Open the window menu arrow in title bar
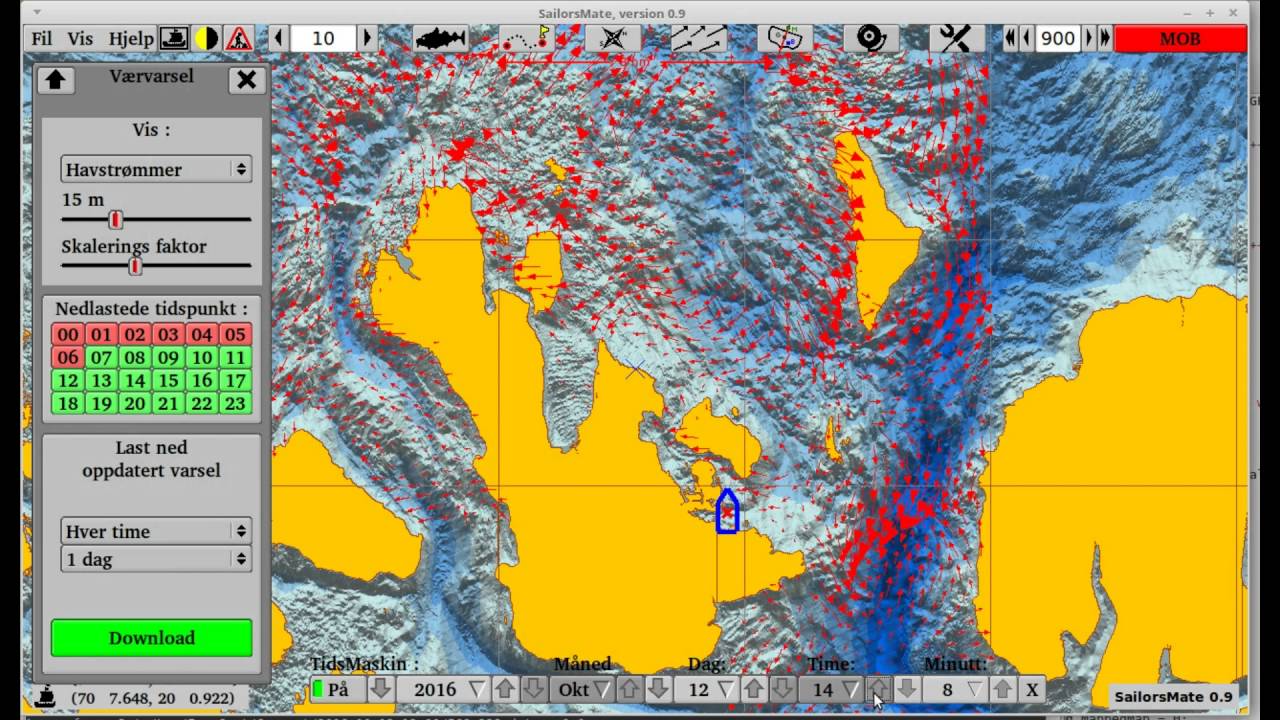Viewport: 1280px width, 720px height. [37, 13]
